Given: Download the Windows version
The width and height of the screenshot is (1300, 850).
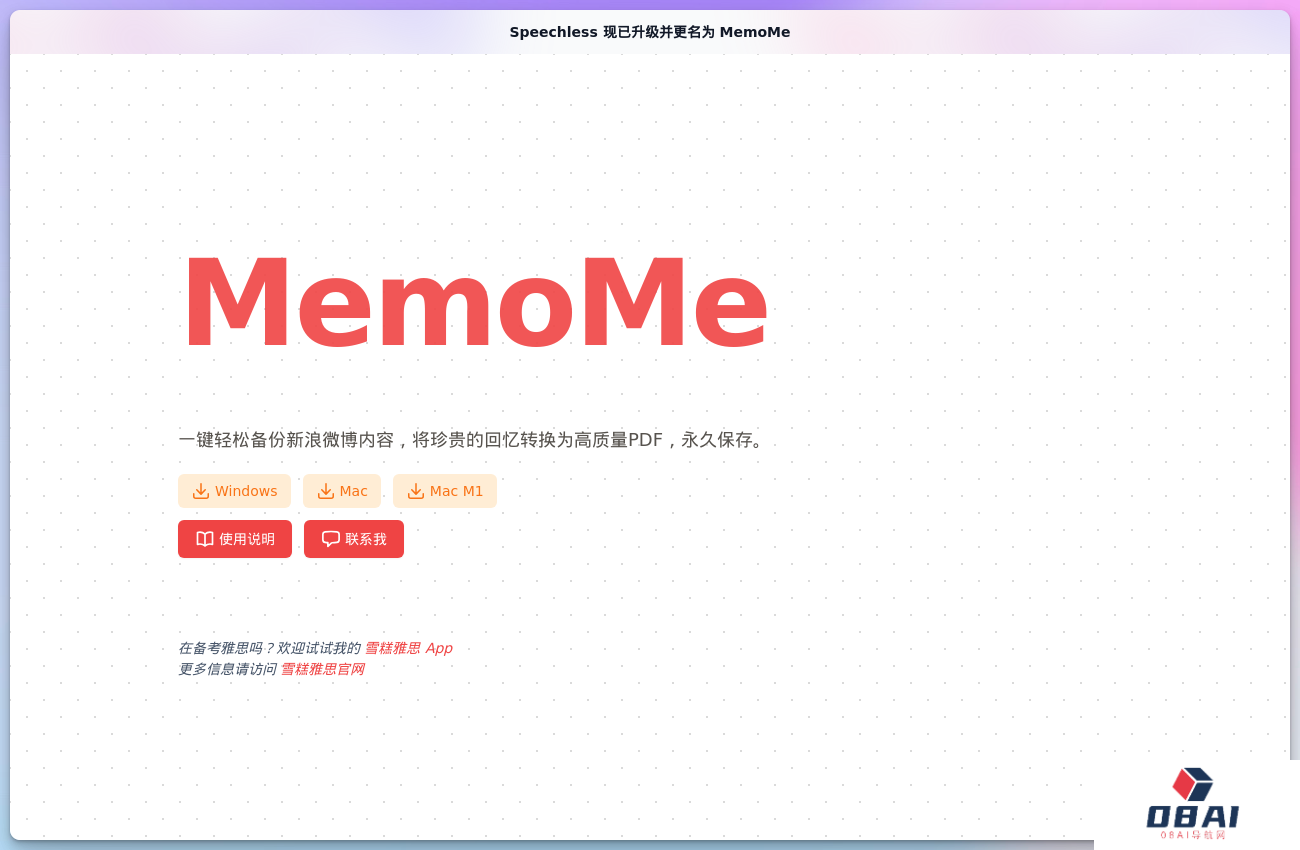Looking at the screenshot, I should coord(234,491).
